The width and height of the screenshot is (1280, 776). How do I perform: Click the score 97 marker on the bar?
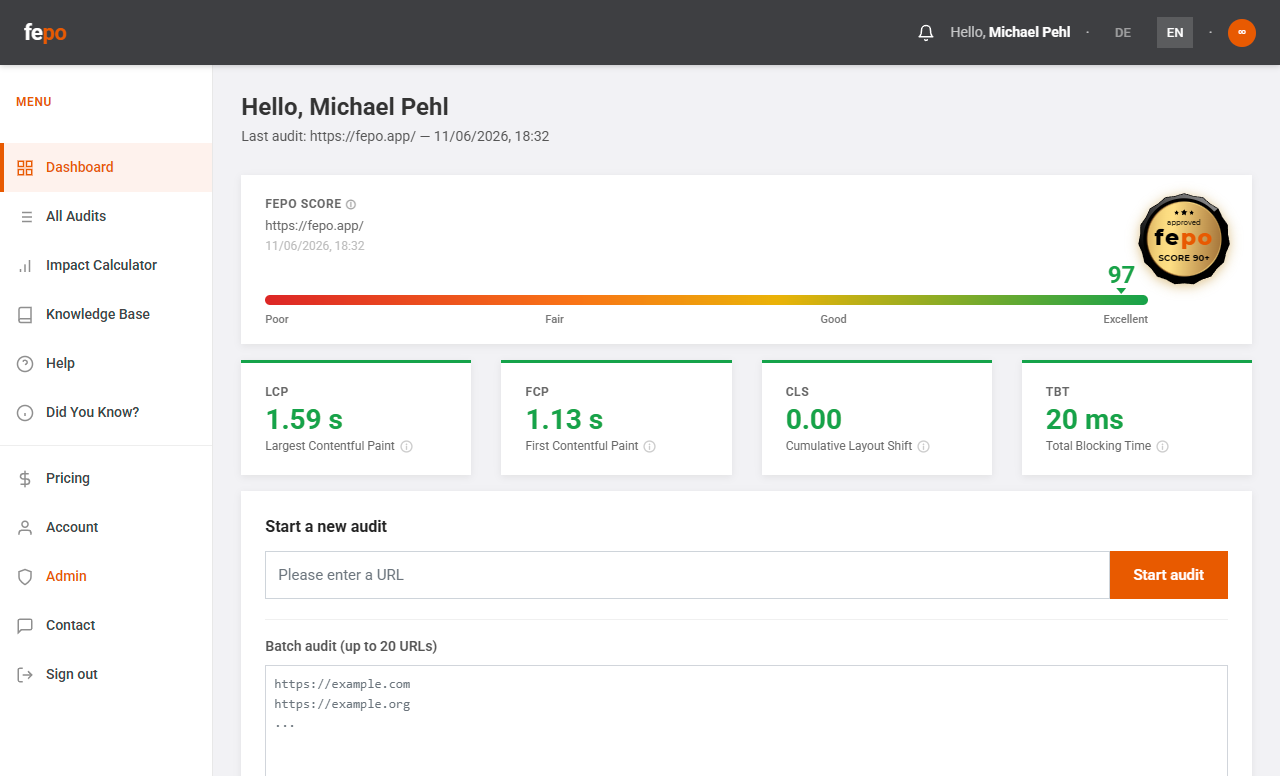tap(1121, 278)
